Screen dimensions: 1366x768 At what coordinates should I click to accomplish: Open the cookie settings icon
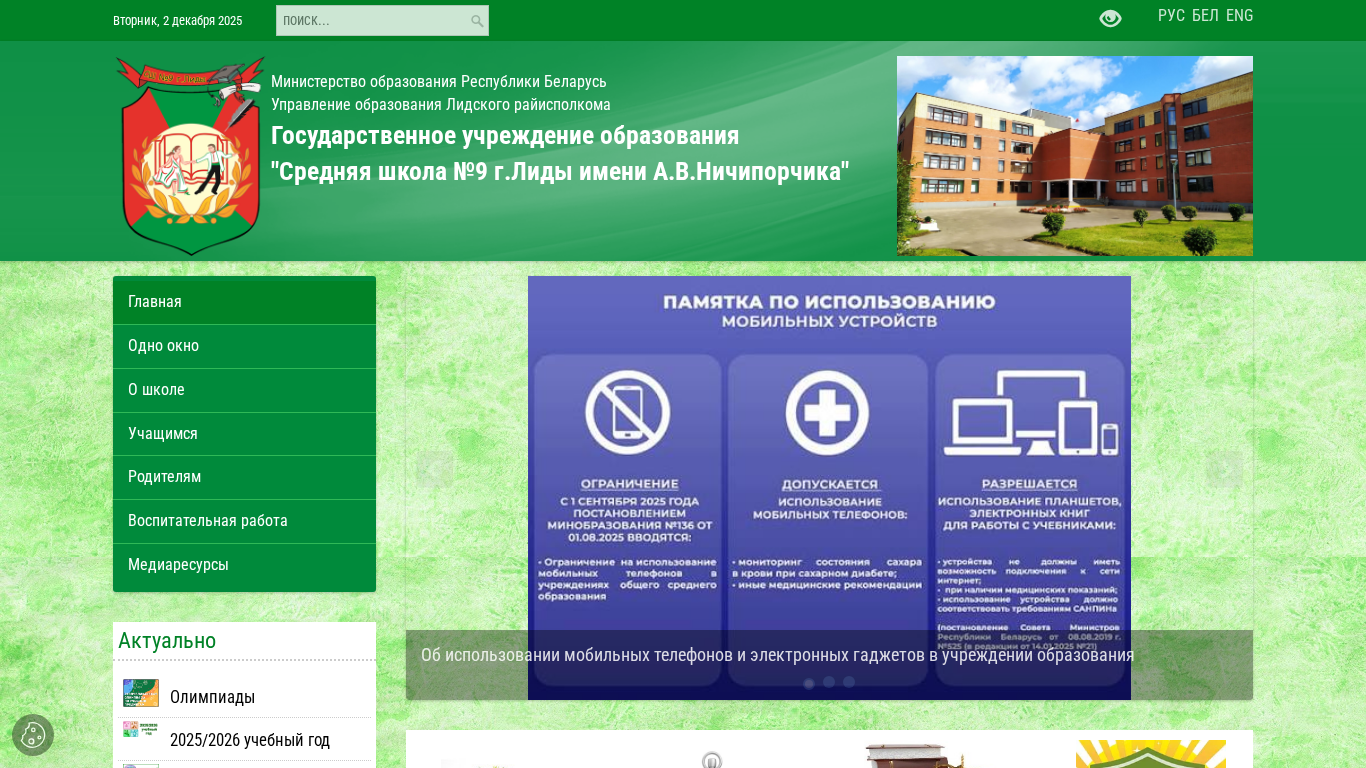[x=33, y=735]
